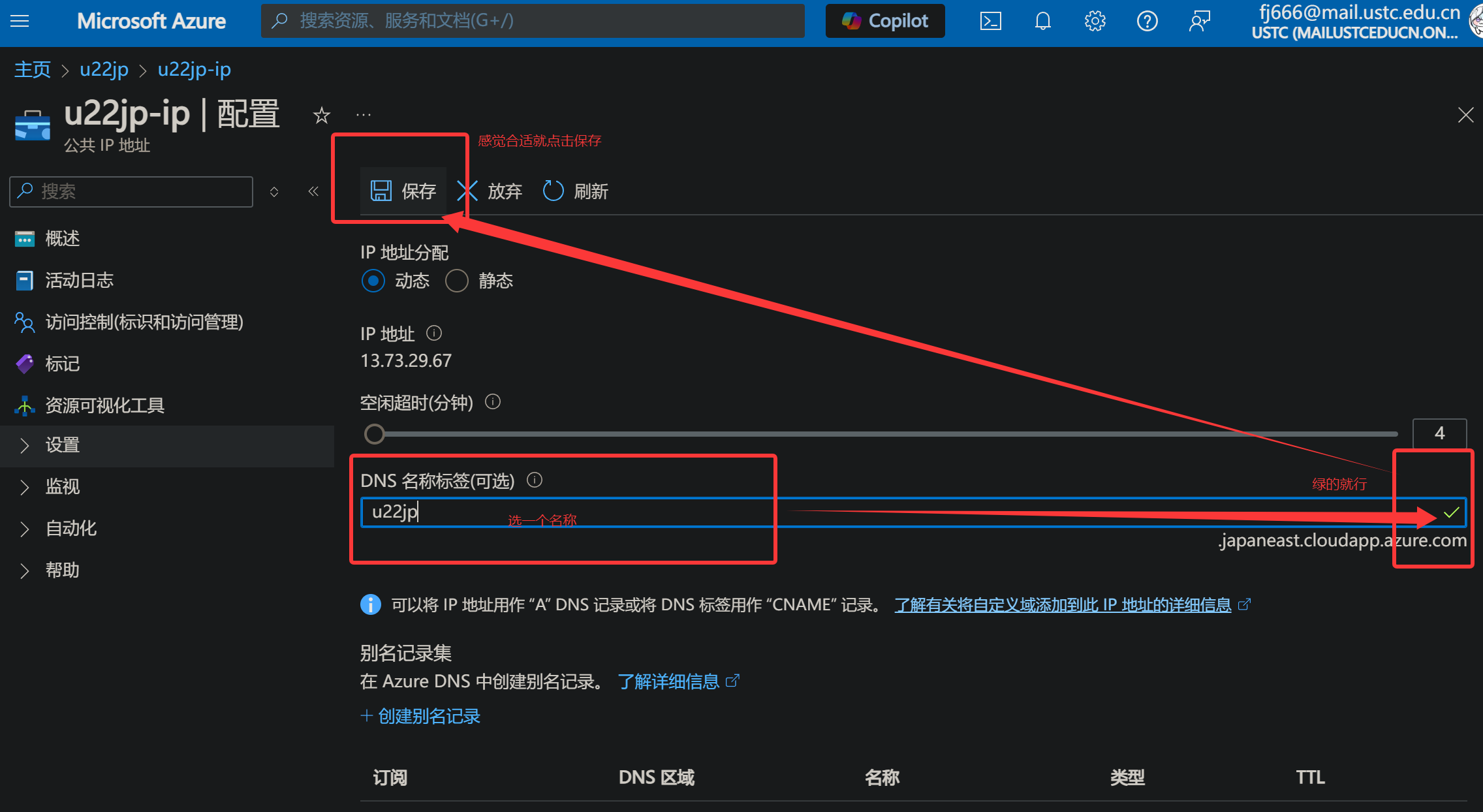Click the idle timeout slider handle

coord(374,434)
